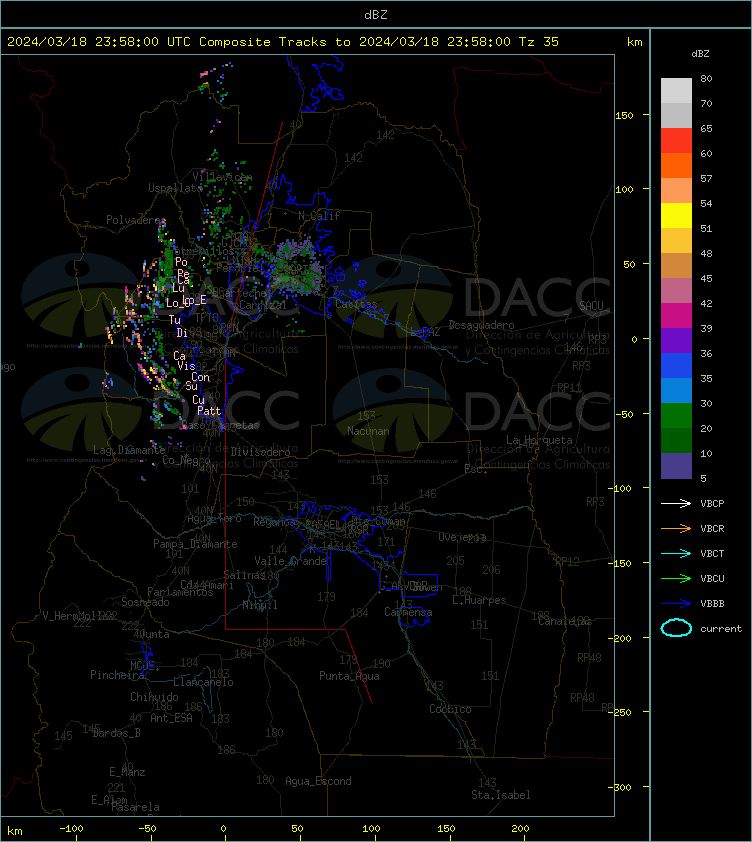Screen dimensions: 752x842
Task: Click the 'Cochico' map label
Action: click(x=450, y=709)
